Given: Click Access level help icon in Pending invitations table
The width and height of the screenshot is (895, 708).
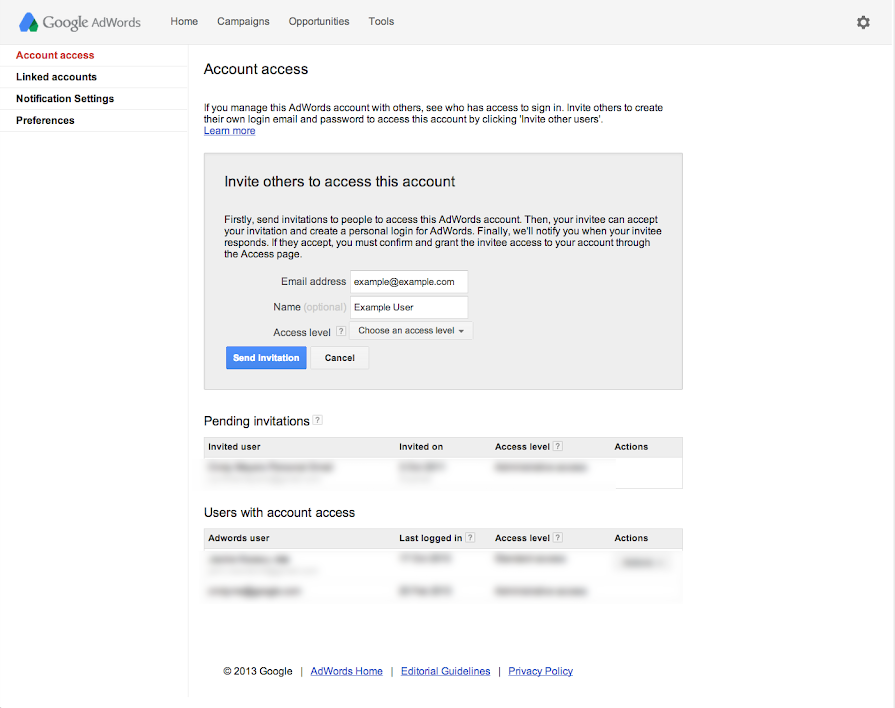Looking at the screenshot, I should (558, 447).
